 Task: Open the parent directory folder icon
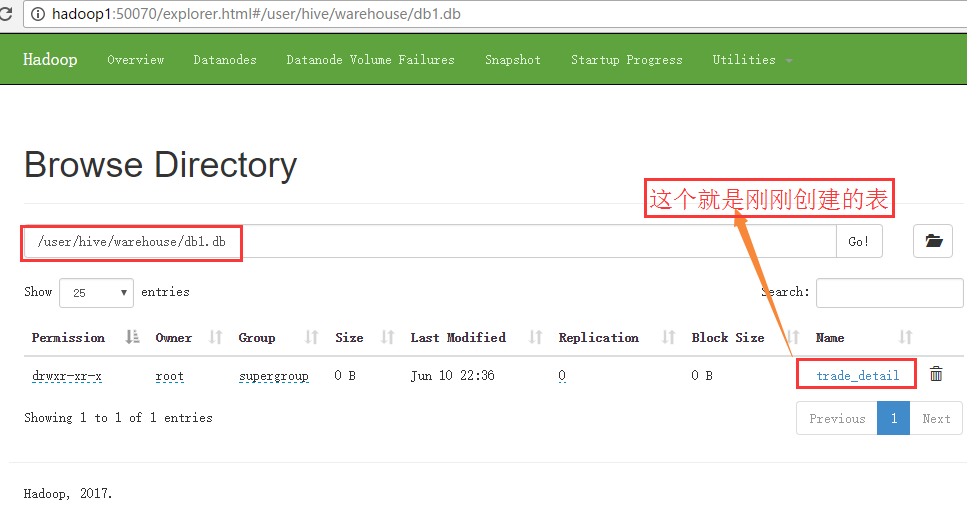pyautogui.click(x=933, y=241)
